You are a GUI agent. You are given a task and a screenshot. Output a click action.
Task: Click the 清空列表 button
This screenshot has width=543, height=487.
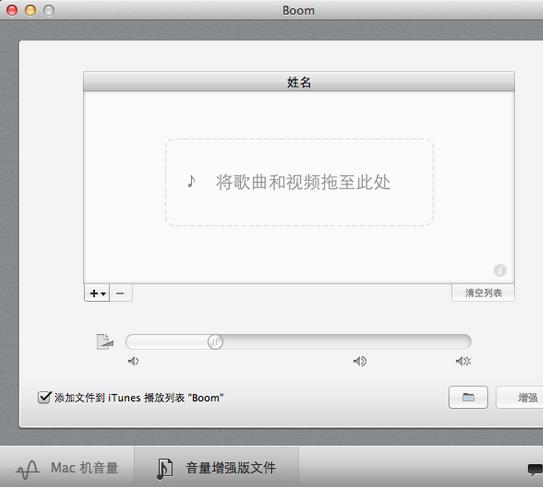483,293
